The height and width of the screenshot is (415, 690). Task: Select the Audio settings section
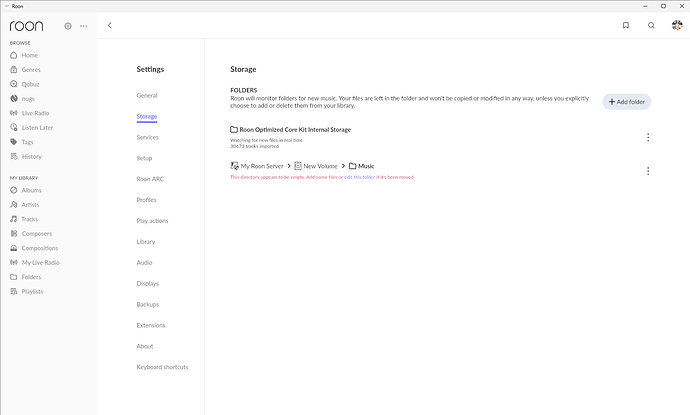click(144, 262)
